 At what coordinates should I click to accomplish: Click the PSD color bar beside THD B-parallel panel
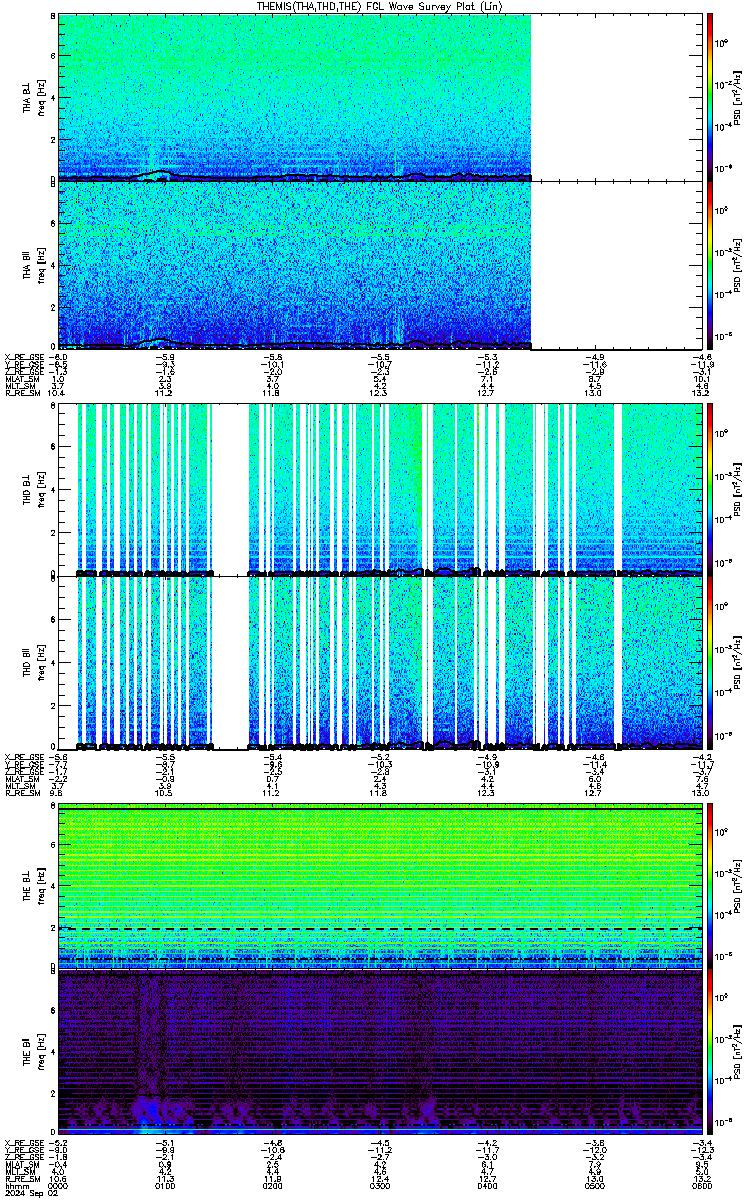pyautogui.click(x=710, y=661)
